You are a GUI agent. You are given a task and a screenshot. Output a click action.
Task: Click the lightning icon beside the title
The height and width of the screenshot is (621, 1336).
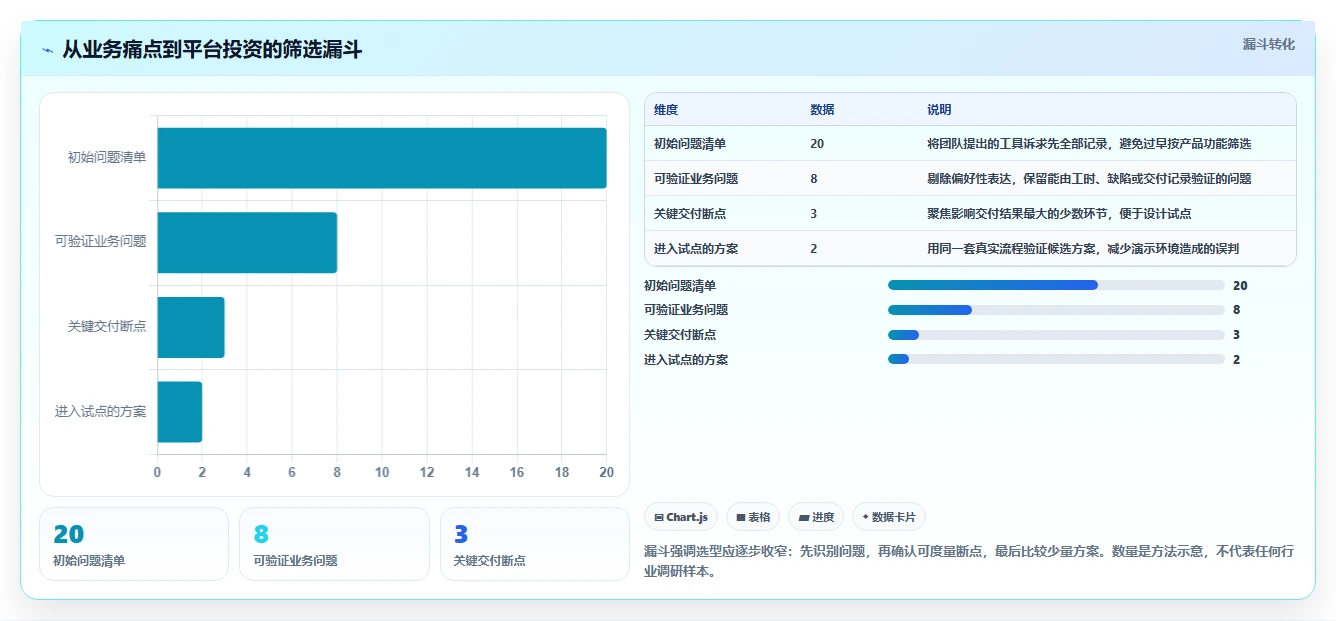[48, 50]
